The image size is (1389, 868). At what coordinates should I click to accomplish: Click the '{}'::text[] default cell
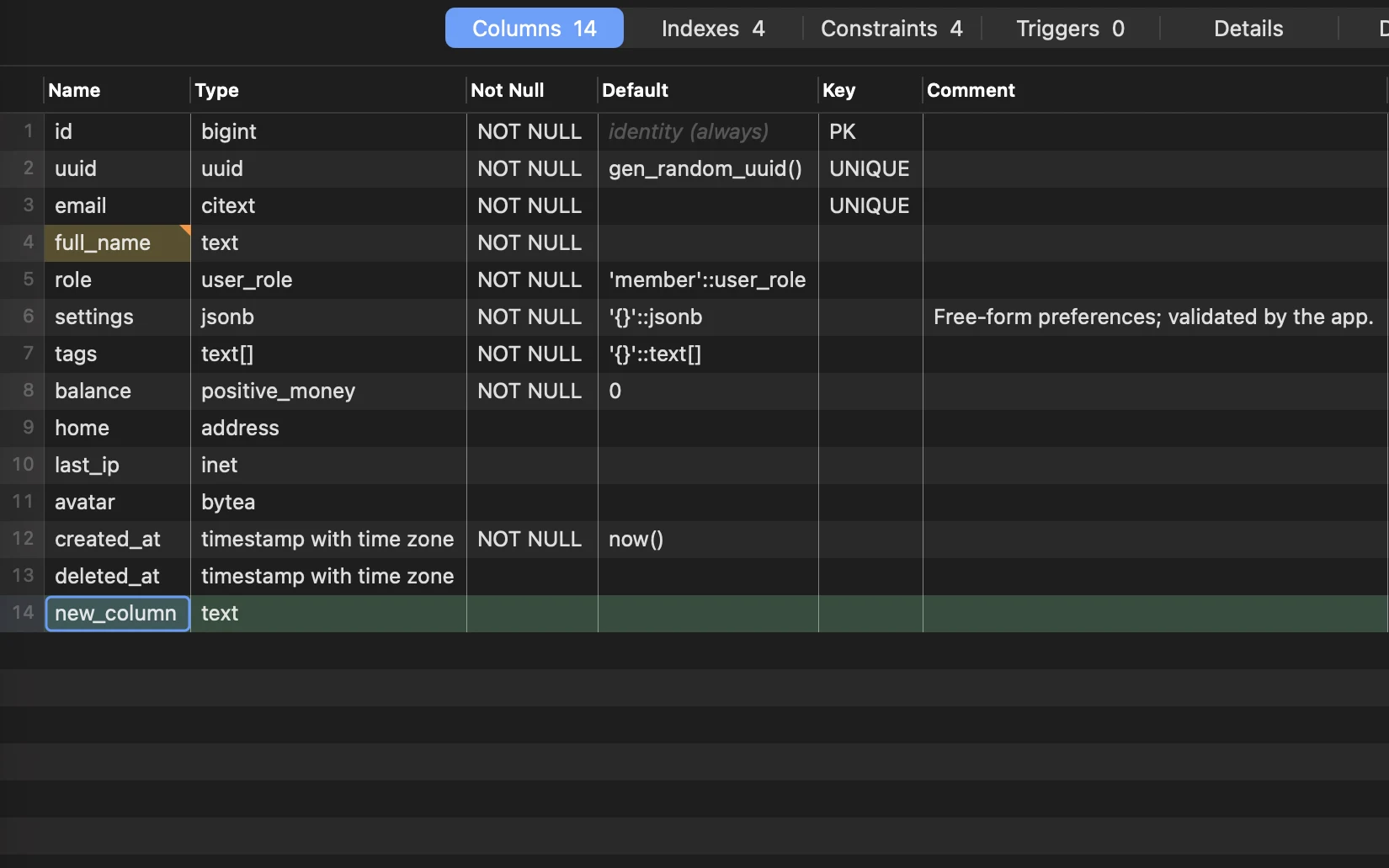coord(708,354)
